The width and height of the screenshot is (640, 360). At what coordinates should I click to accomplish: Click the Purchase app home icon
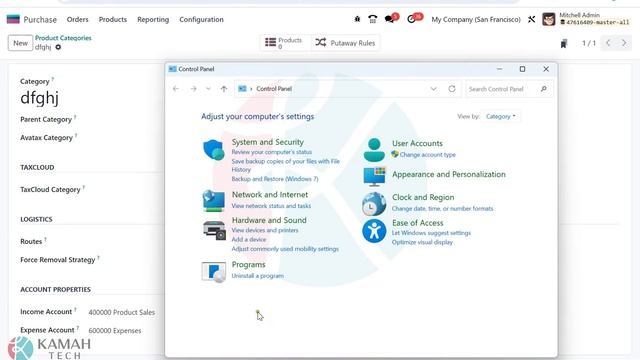[x=13, y=19]
